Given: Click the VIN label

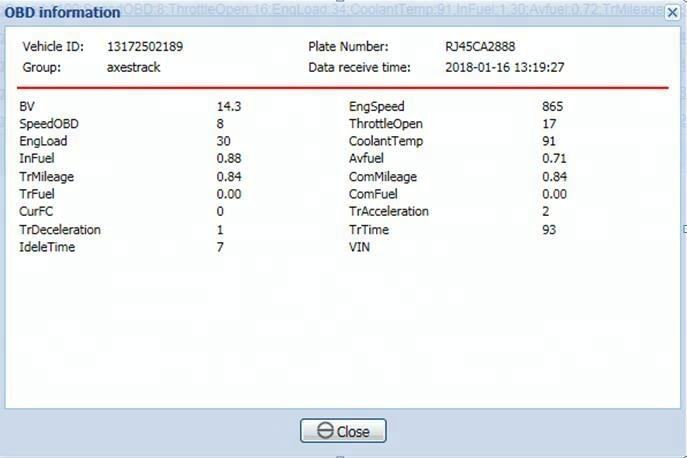Looking at the screenshot, I should tap(359, 247).
